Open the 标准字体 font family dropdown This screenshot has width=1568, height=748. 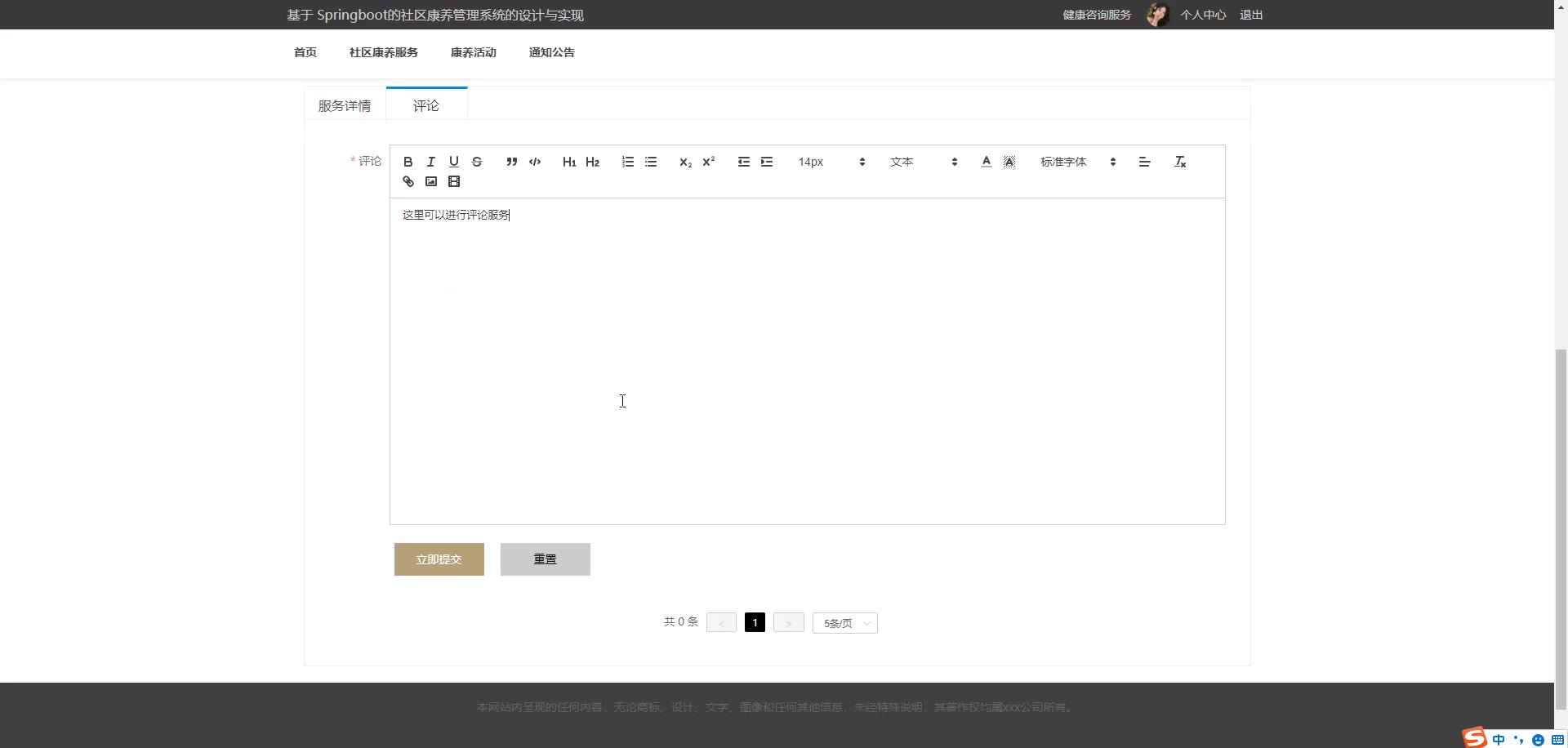1078,162
